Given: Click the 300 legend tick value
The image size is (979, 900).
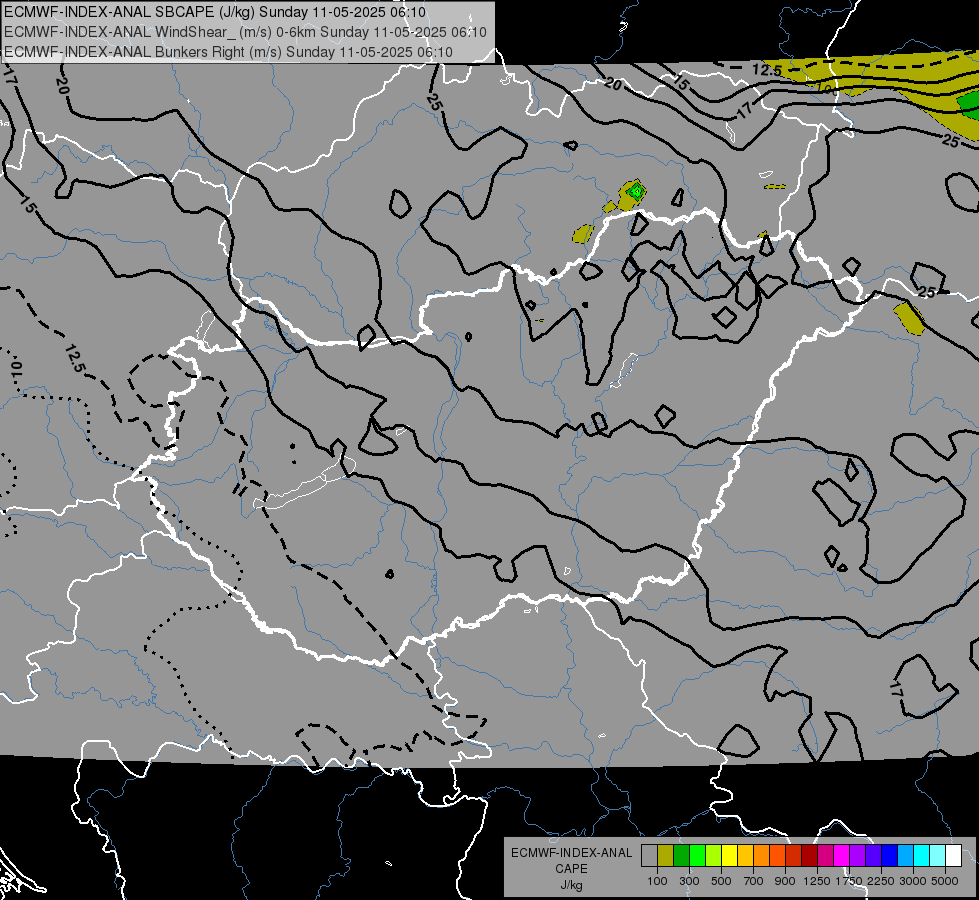Looking at the screenshot, I should click(x=689, y=881).
